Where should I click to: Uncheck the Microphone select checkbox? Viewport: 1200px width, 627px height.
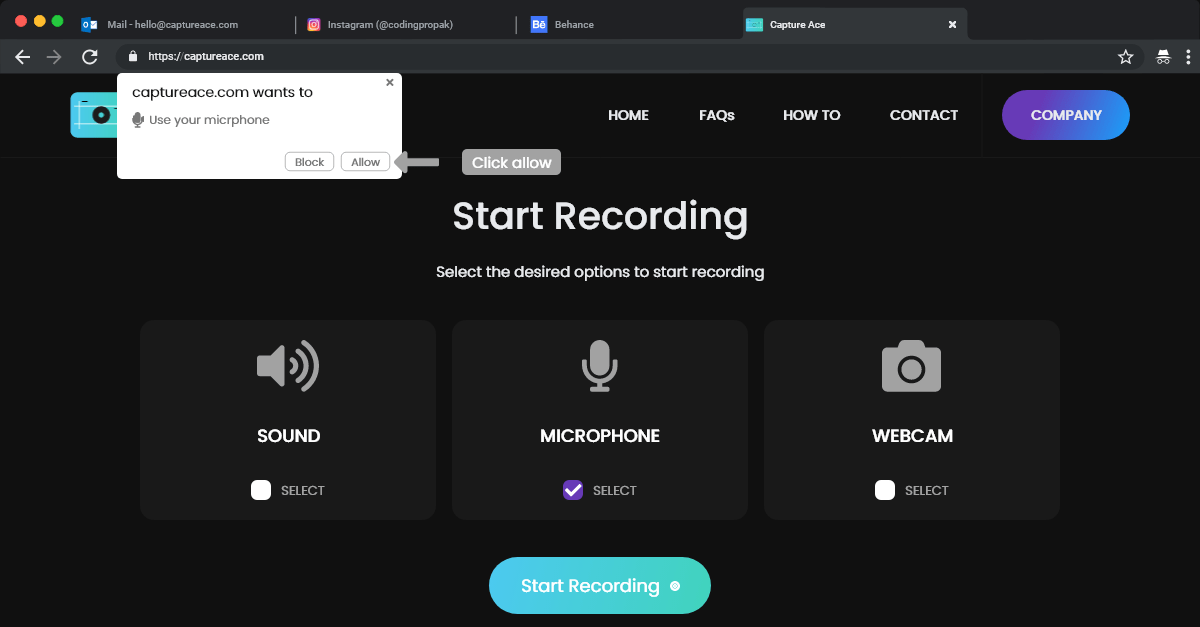(x=573, y=490)
